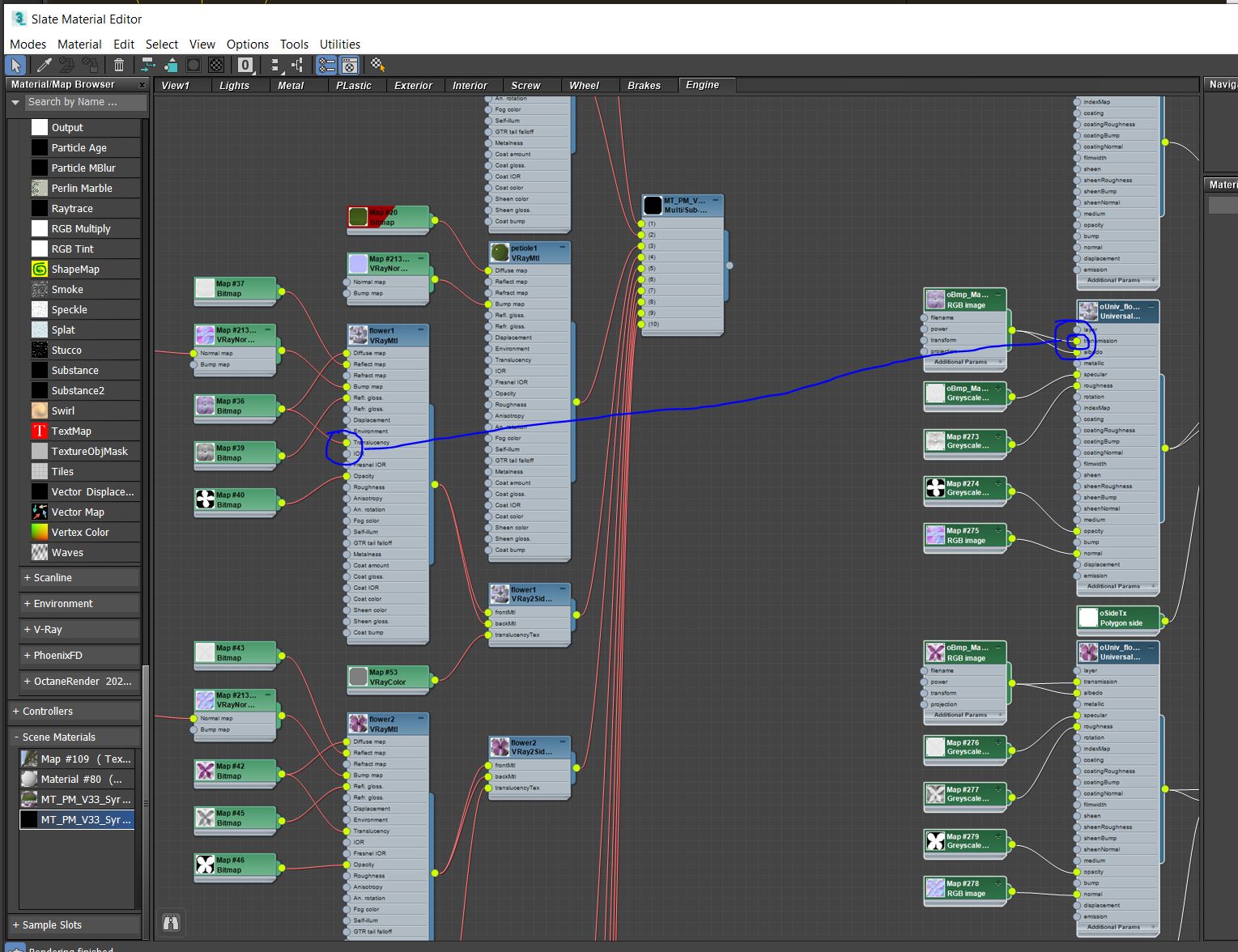Toggle the Material/Map Browser panel button
Viewport: 1238px width, 952px height.
click(x=326, y=65)
